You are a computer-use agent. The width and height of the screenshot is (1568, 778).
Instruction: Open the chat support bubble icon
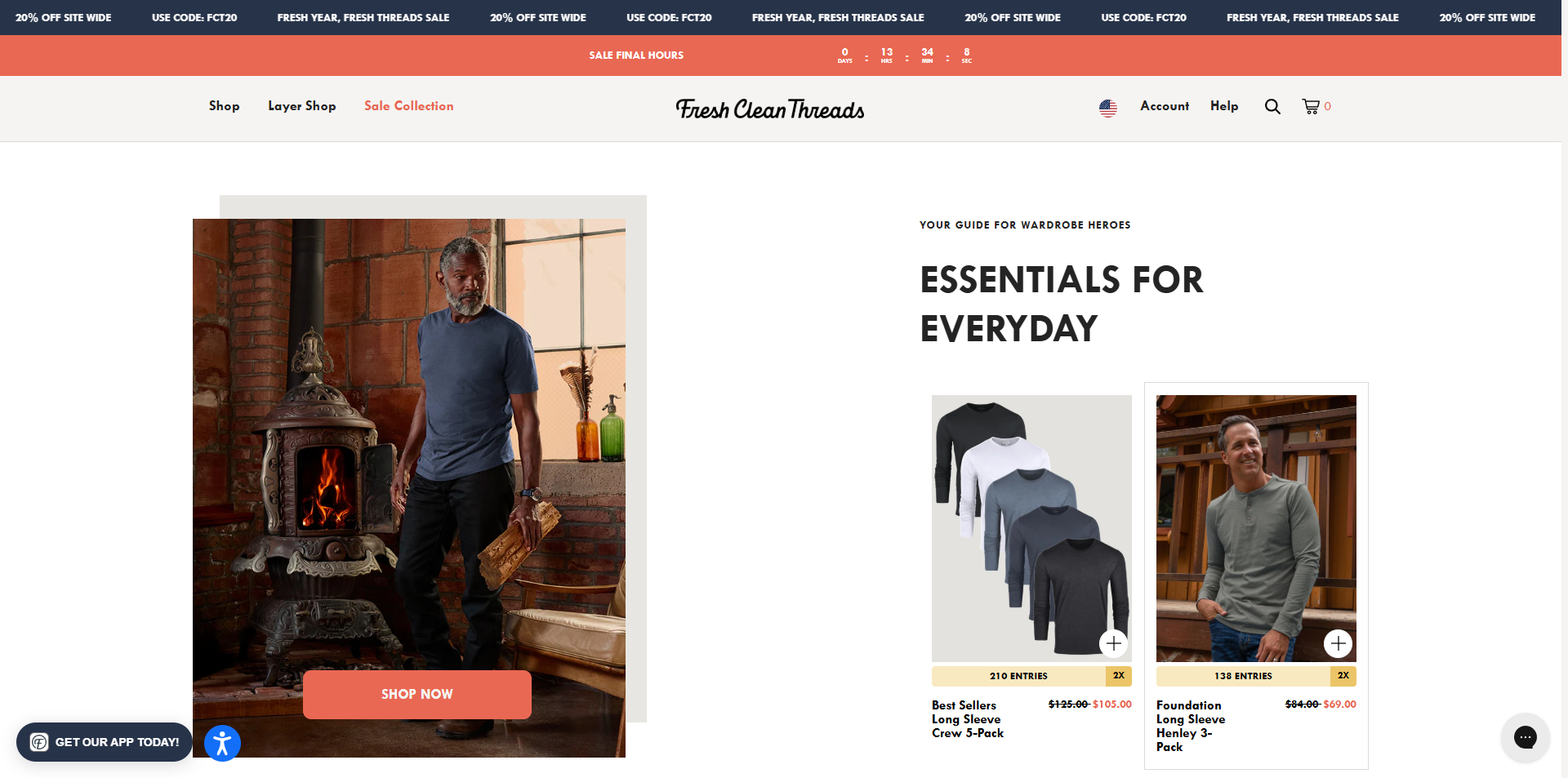[1525, 737]
